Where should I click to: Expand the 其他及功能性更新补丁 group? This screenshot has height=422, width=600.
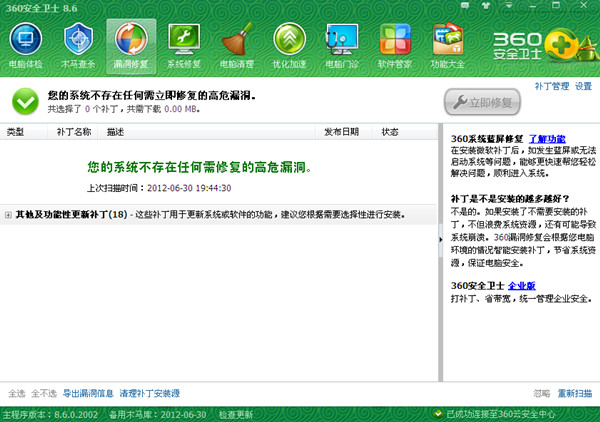click(9, 215)
